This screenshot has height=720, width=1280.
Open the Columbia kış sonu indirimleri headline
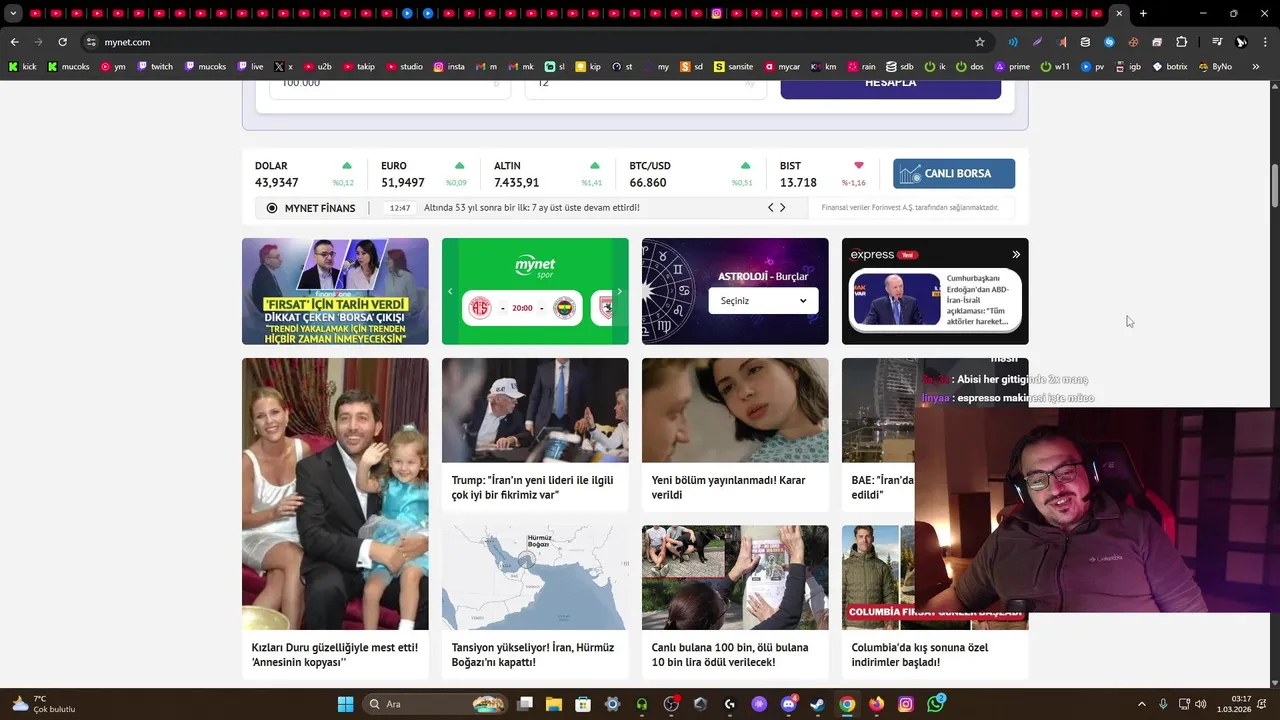(x=920, y=655)
